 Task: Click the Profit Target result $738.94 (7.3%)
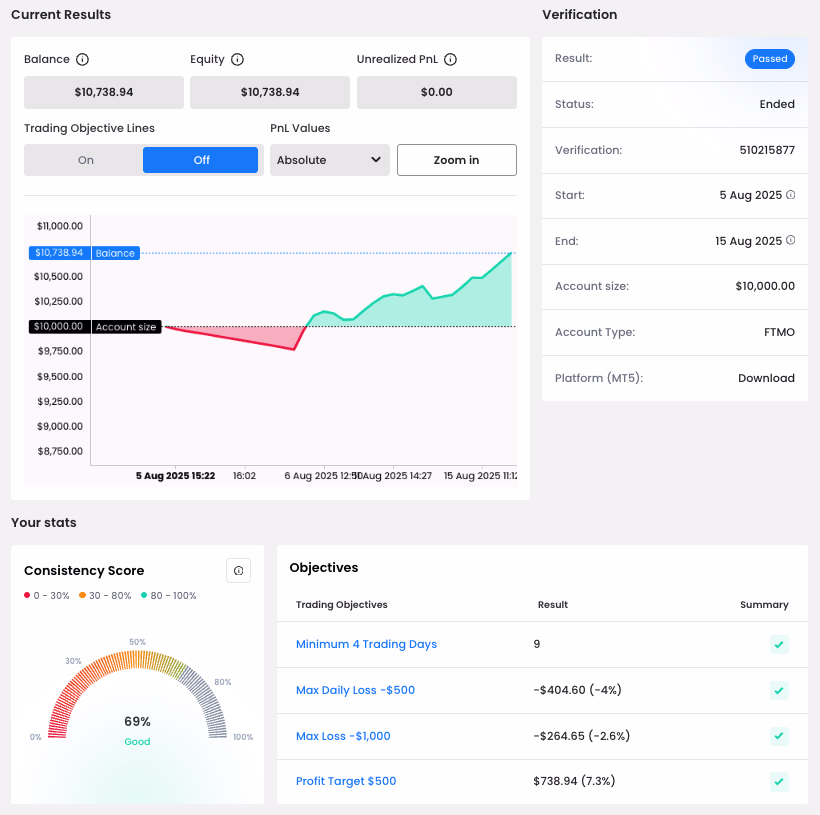[x=574, y=781]
